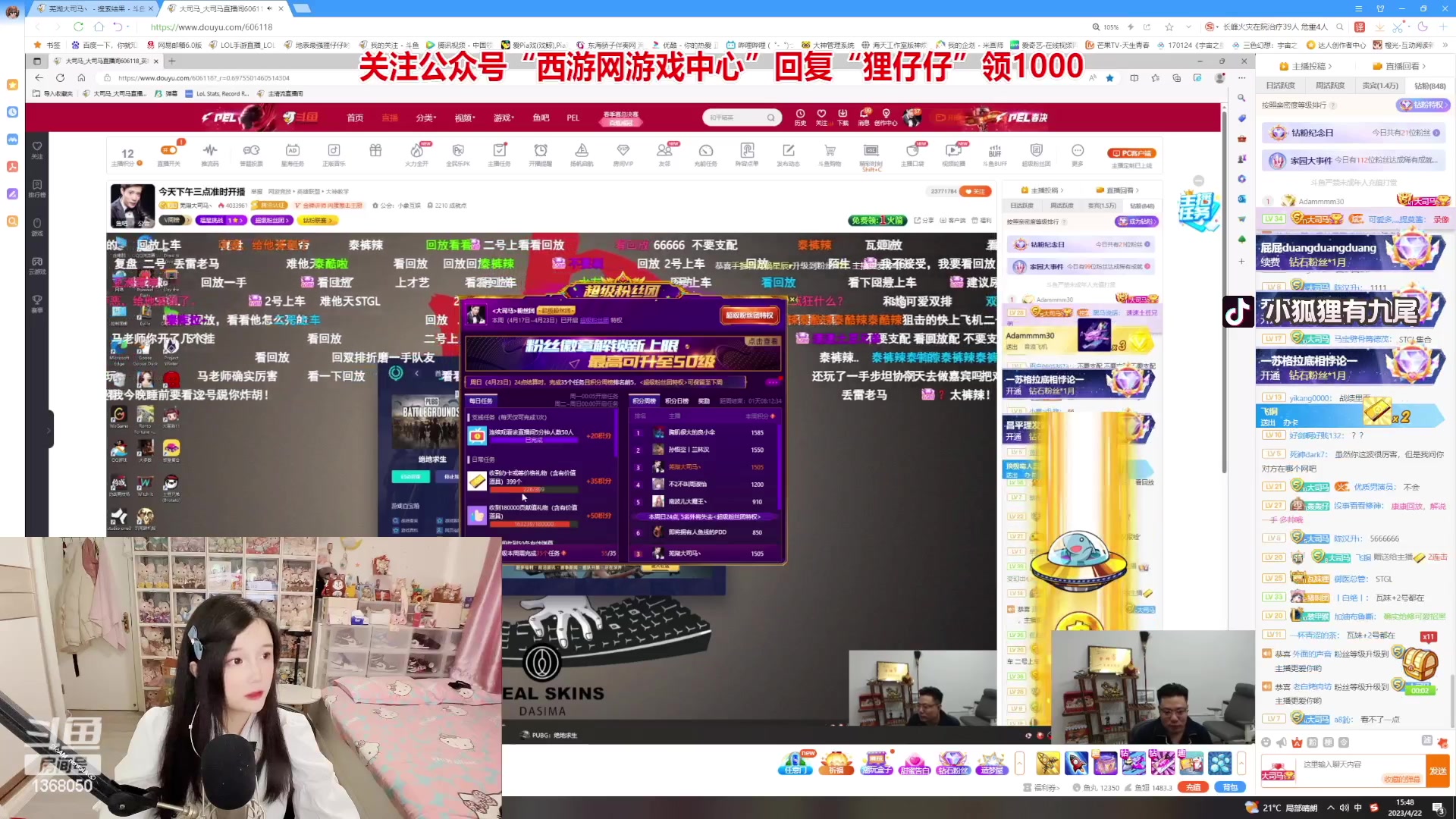The image size is (1456, 819).
Task: Expand the 视频 navigation dropdown
Action: coord(465,118)
